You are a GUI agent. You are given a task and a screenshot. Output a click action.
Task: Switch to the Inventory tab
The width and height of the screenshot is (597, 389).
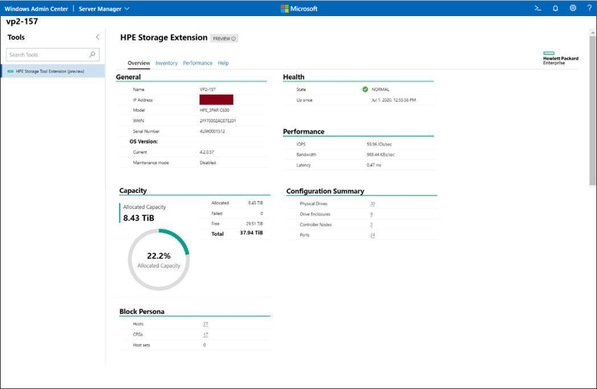point(166,63)
